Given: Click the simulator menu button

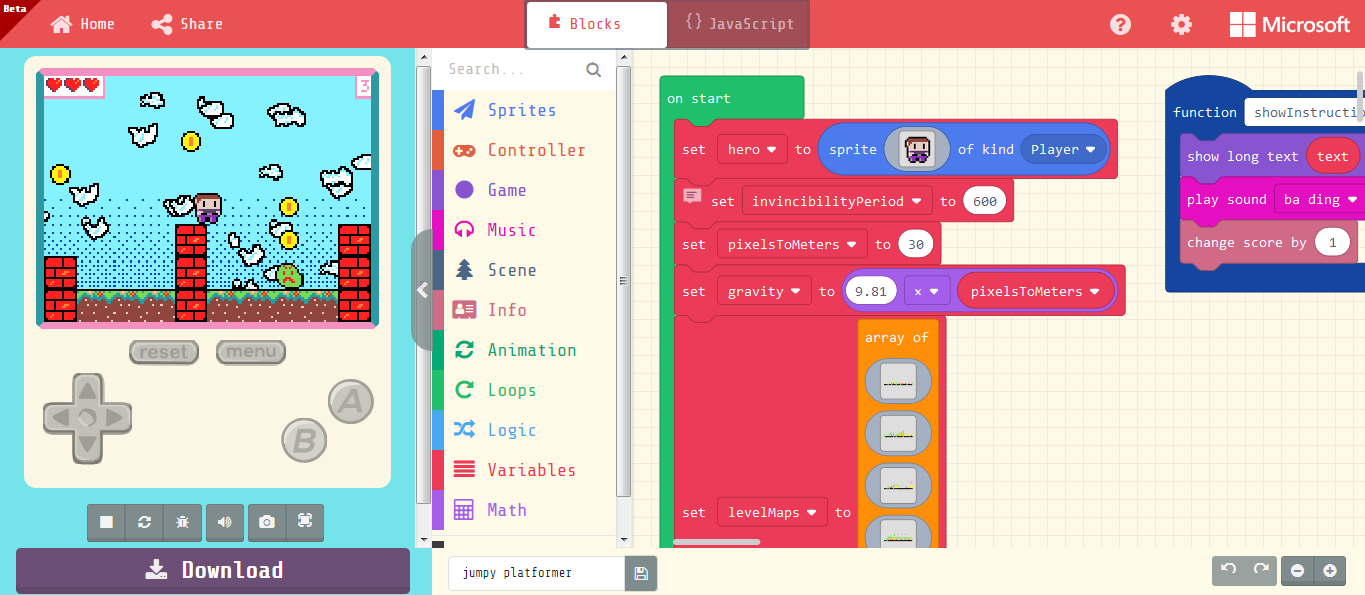Looking at the screenshot, I should click(x=251, y=352).
